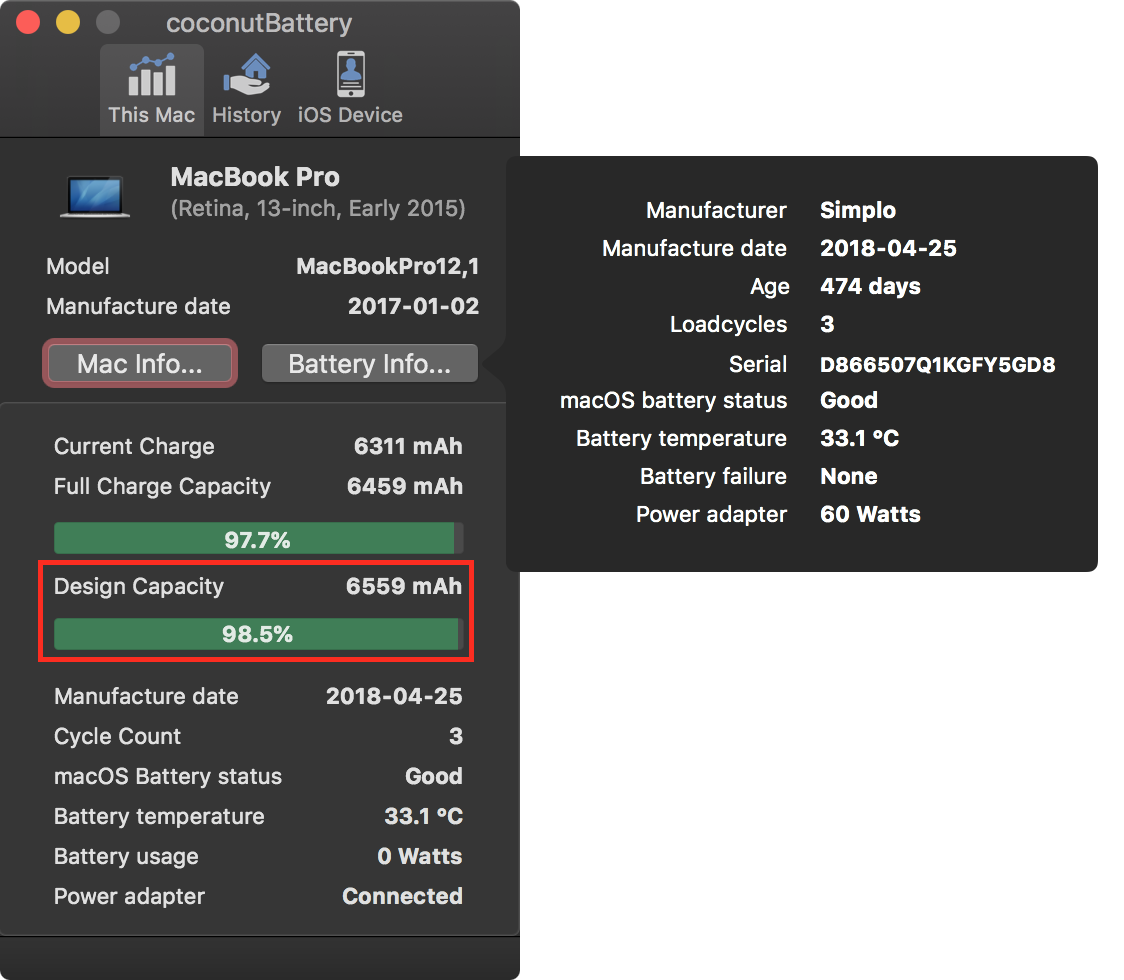Click the 2017-01-02 manufacture date value
The image size is (1124, 980).
pyautogui.click(x=414, y=306)
